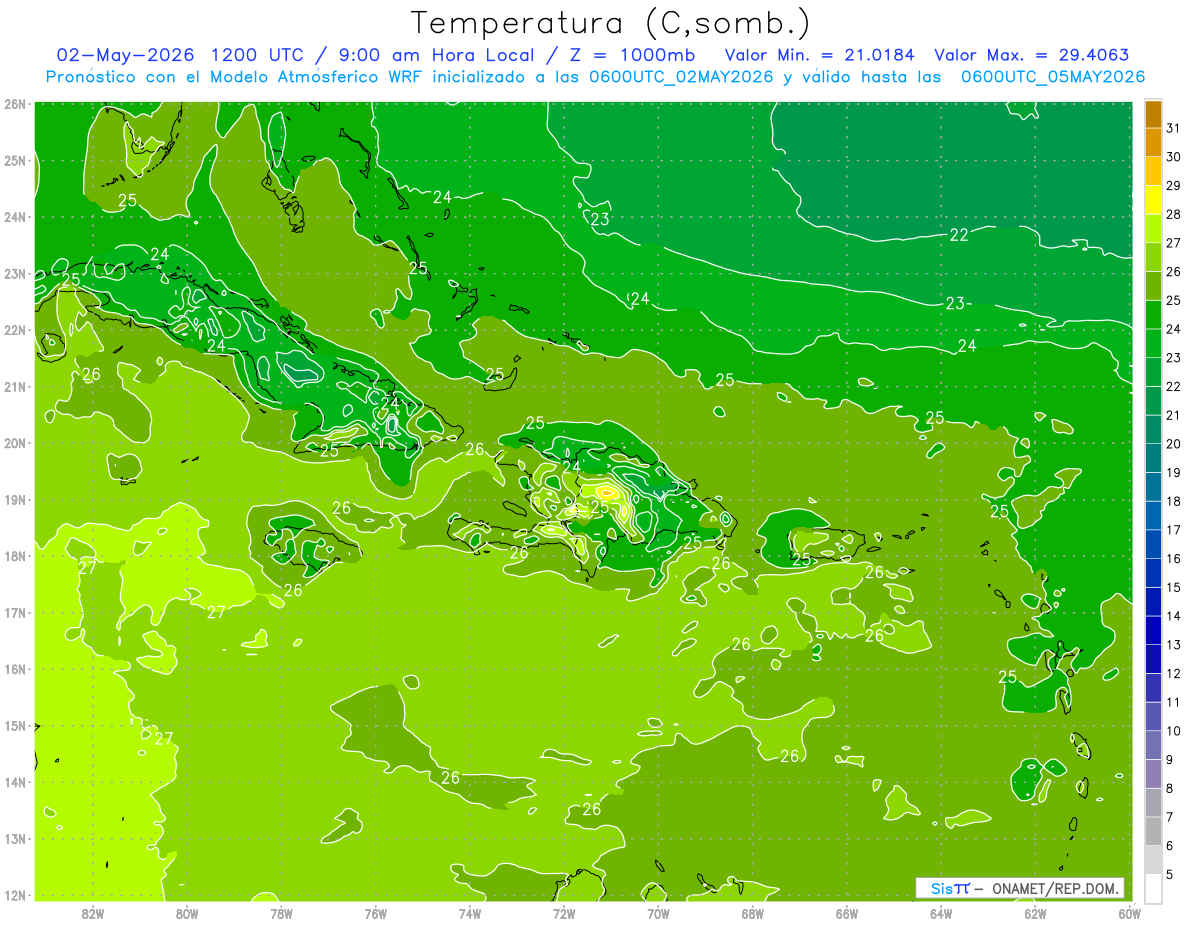The image size is (1200, 927).
Task: Click the purple 9 degree legend swatch
Action: tap(1153, 774)
